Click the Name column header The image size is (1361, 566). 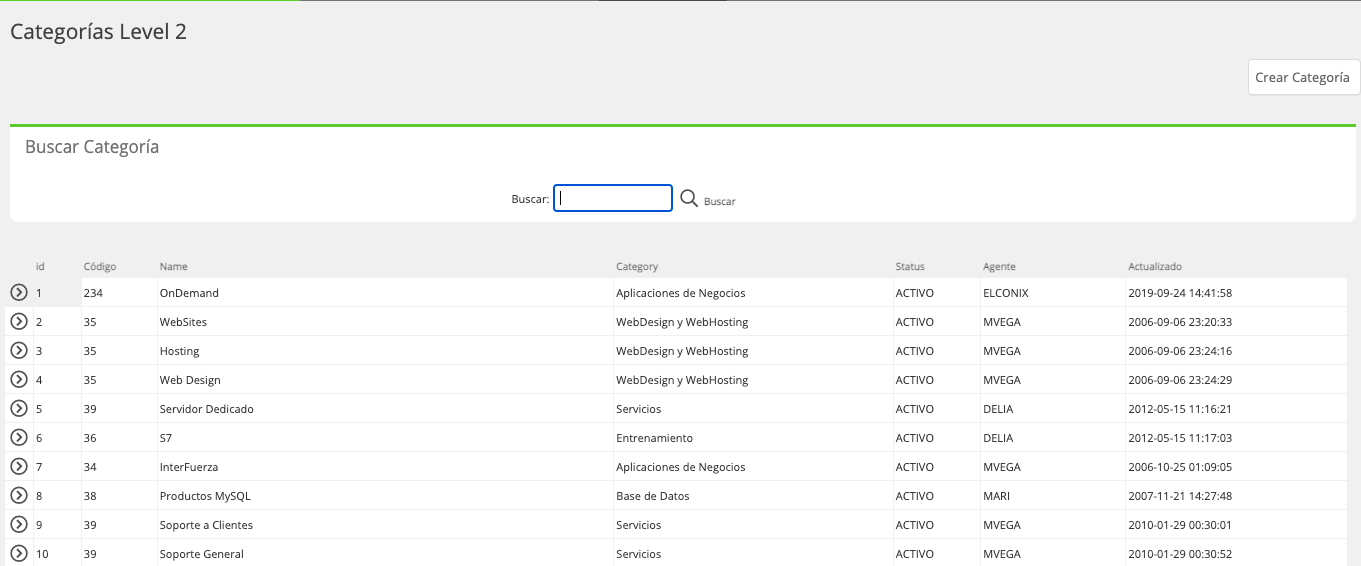[174, 266]
